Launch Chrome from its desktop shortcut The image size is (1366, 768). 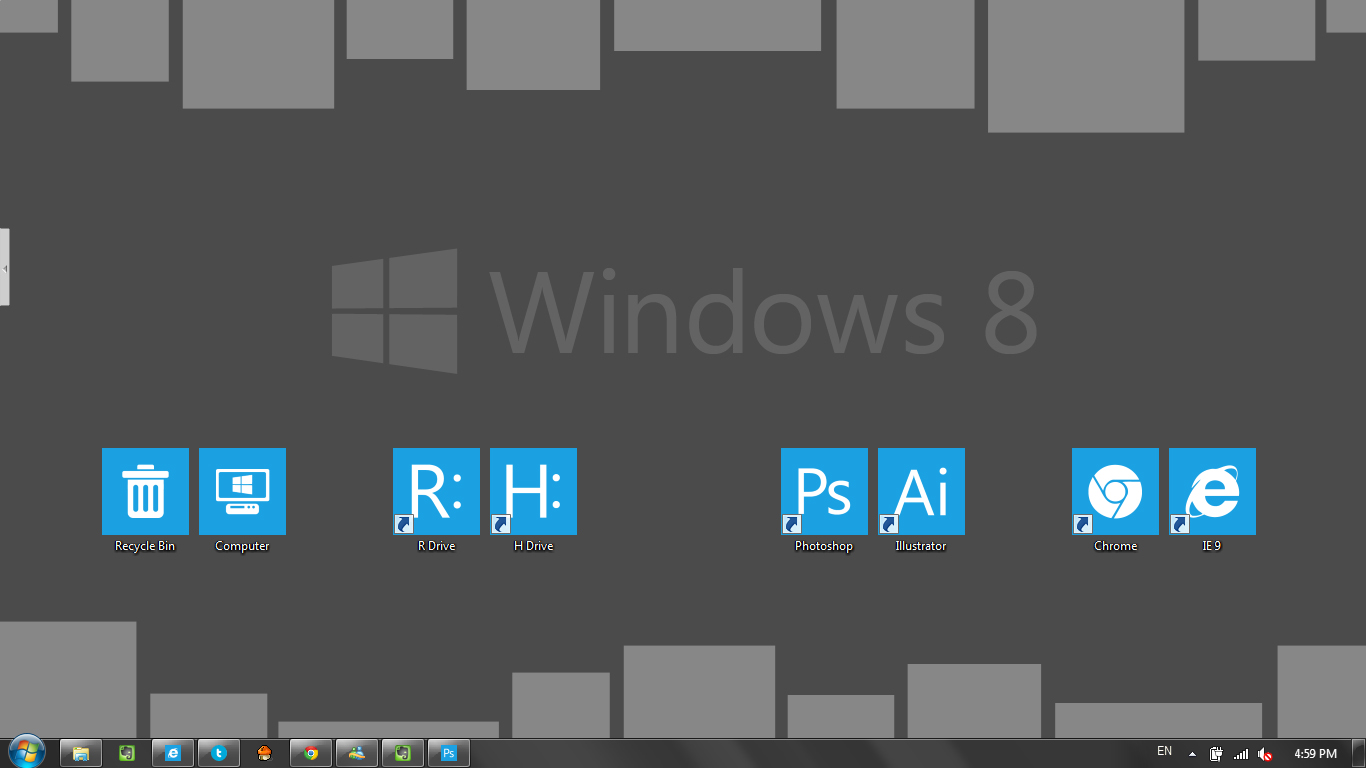pyautogui.click(x=1114, y=491)
